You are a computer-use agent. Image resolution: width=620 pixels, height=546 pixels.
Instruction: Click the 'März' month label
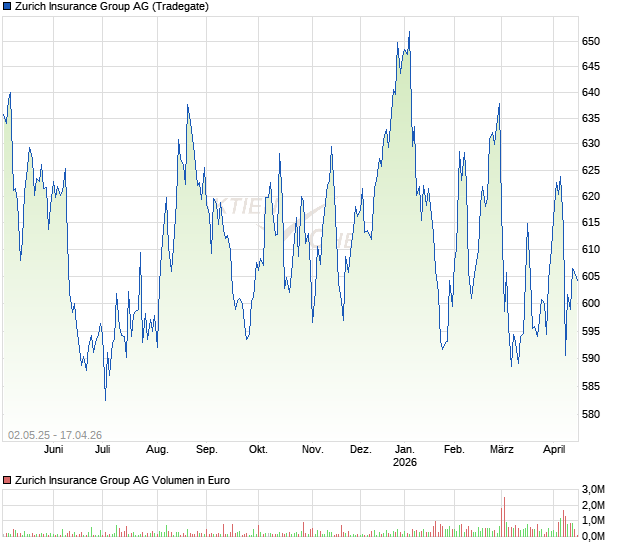coord(501,450)
